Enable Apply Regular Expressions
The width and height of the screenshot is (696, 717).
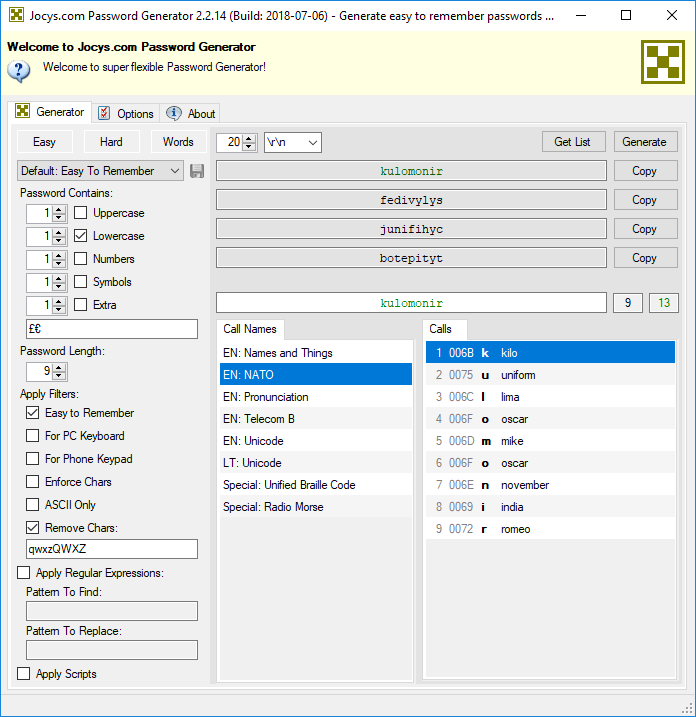(23, 573)
